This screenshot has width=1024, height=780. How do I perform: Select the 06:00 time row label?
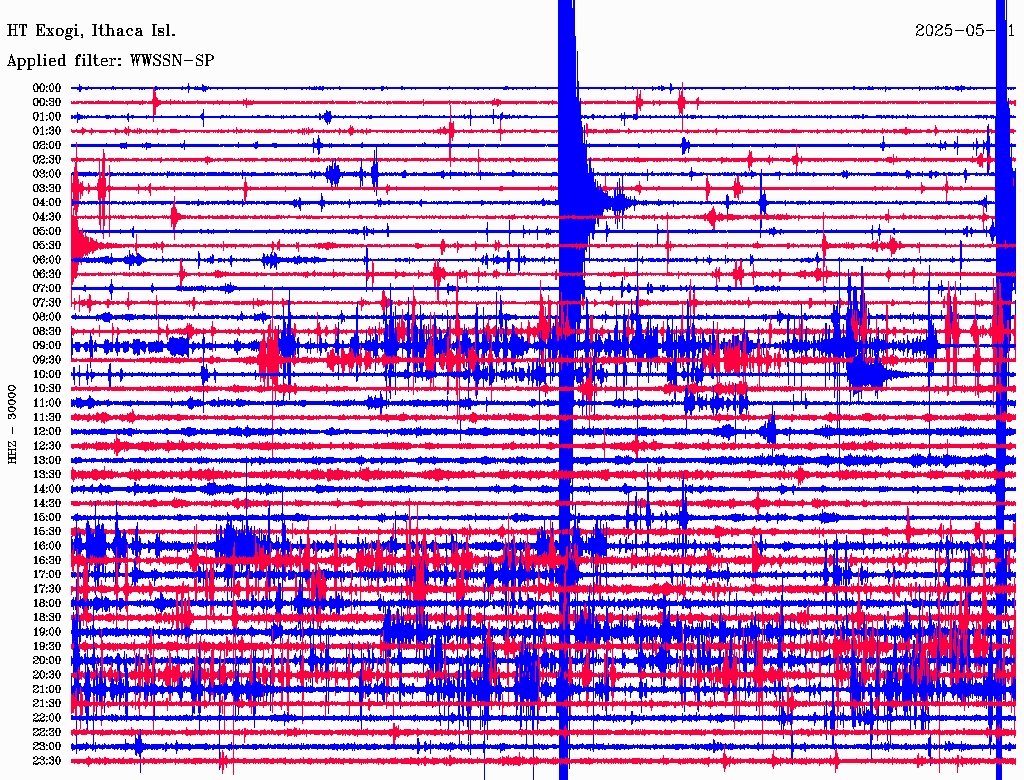coord(47,260)
